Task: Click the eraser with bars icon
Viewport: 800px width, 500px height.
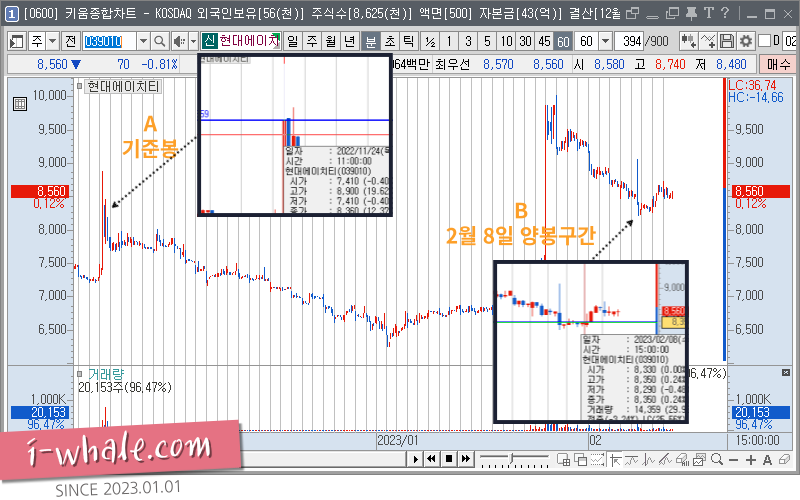Action: (x=682, y=460)
